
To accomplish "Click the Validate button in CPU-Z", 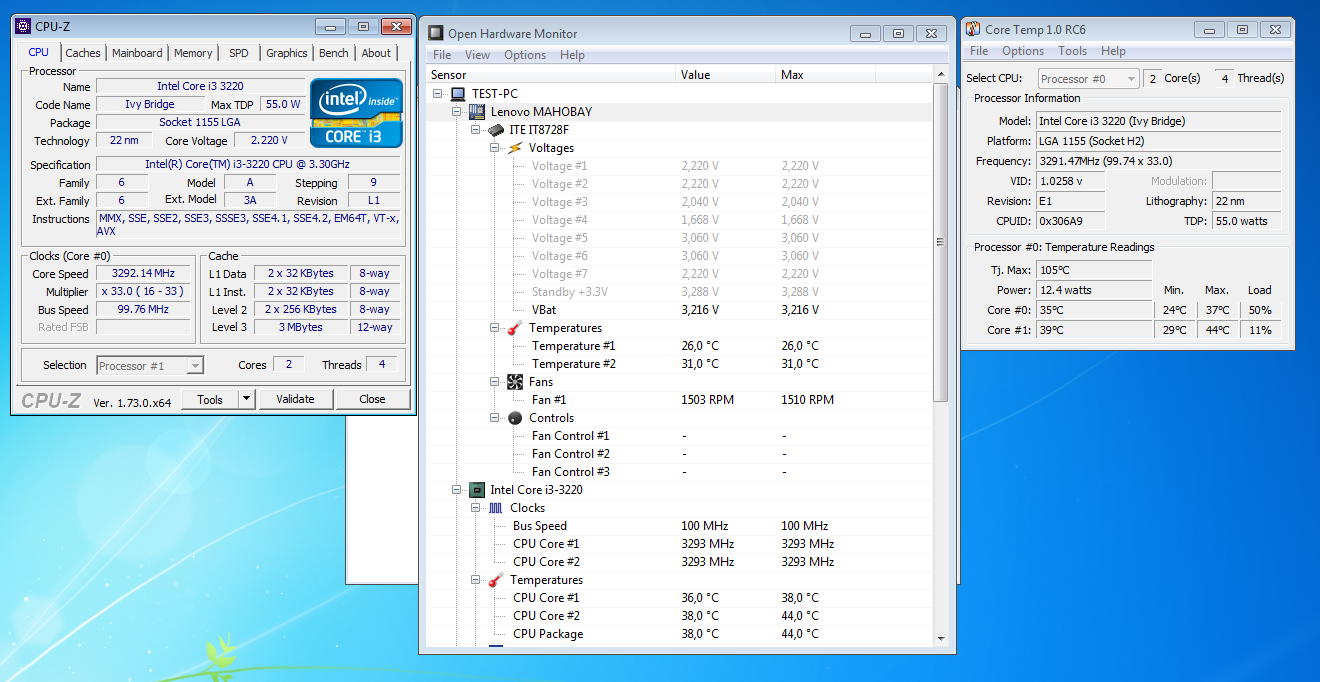I will pos(295,399).
